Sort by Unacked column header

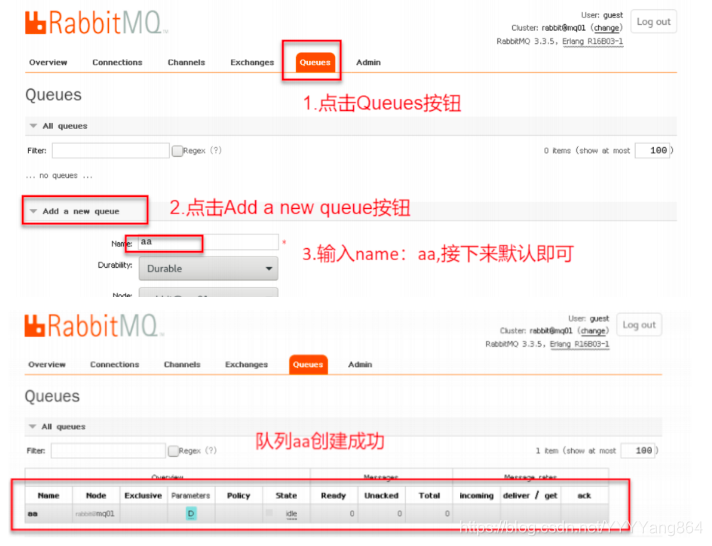[381, 496]
